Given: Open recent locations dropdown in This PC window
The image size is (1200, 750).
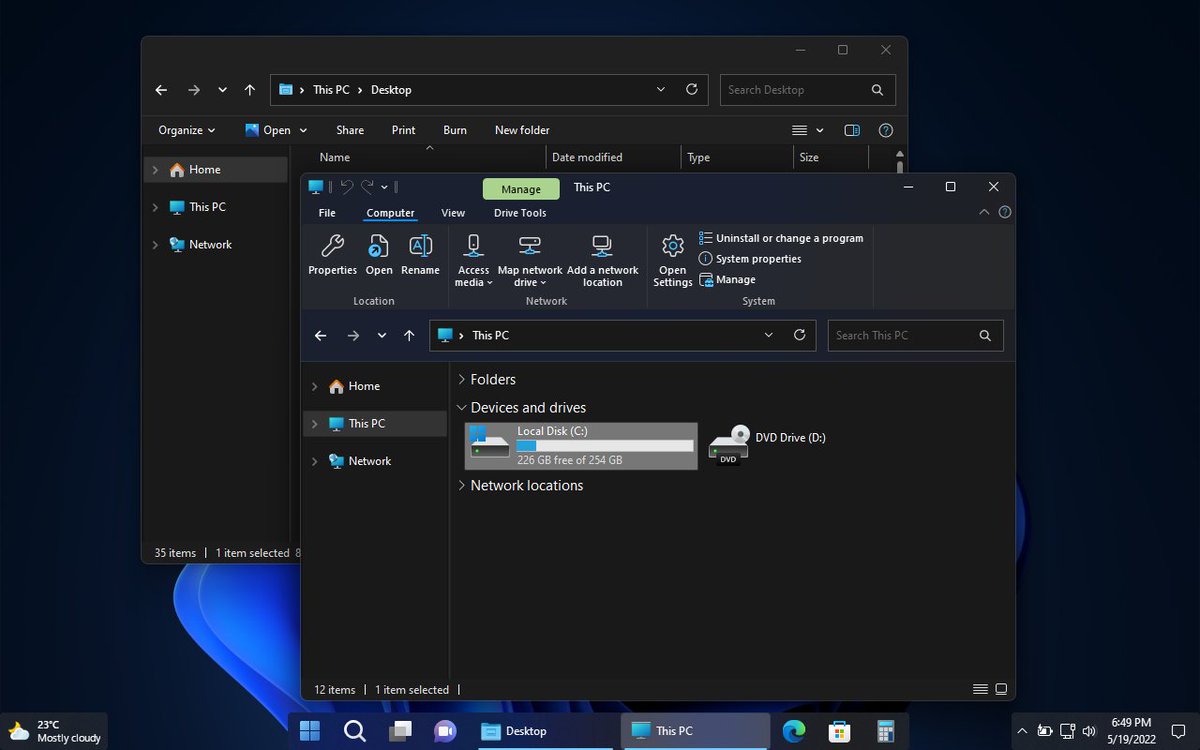Looking at the screenshot, I should tap(382, 336).
